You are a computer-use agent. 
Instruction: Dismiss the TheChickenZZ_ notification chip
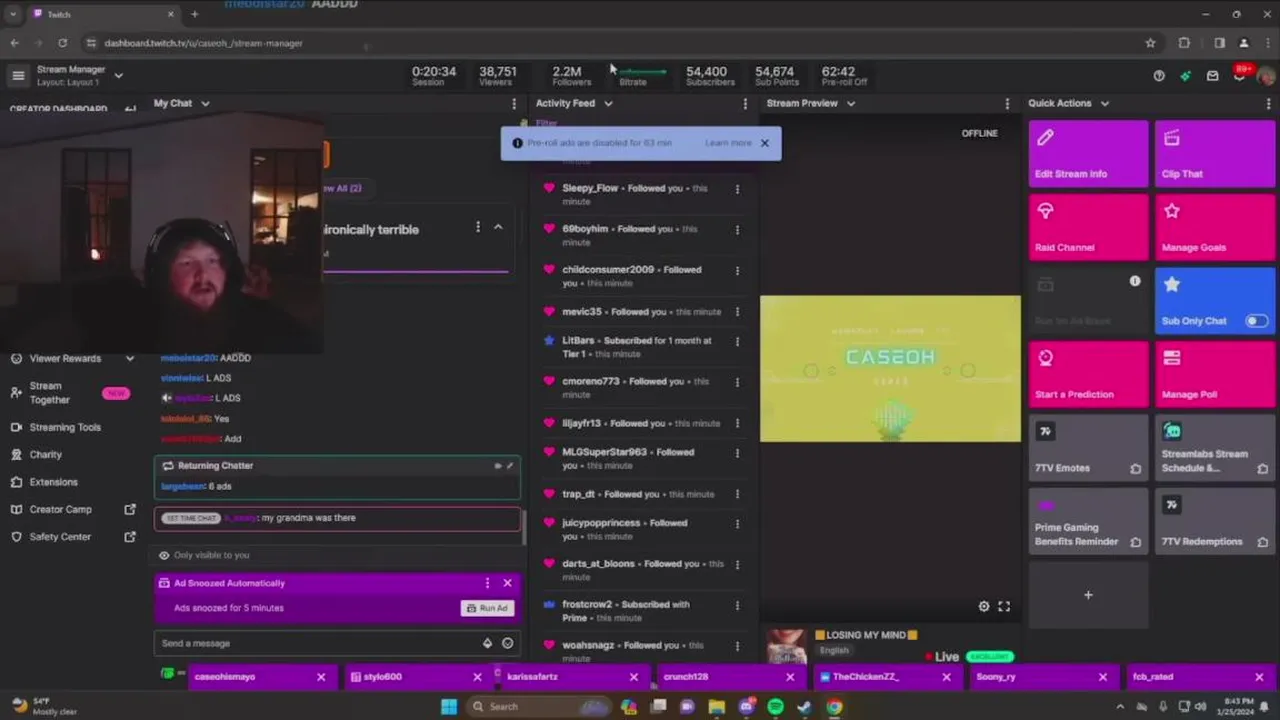point(946,677)
